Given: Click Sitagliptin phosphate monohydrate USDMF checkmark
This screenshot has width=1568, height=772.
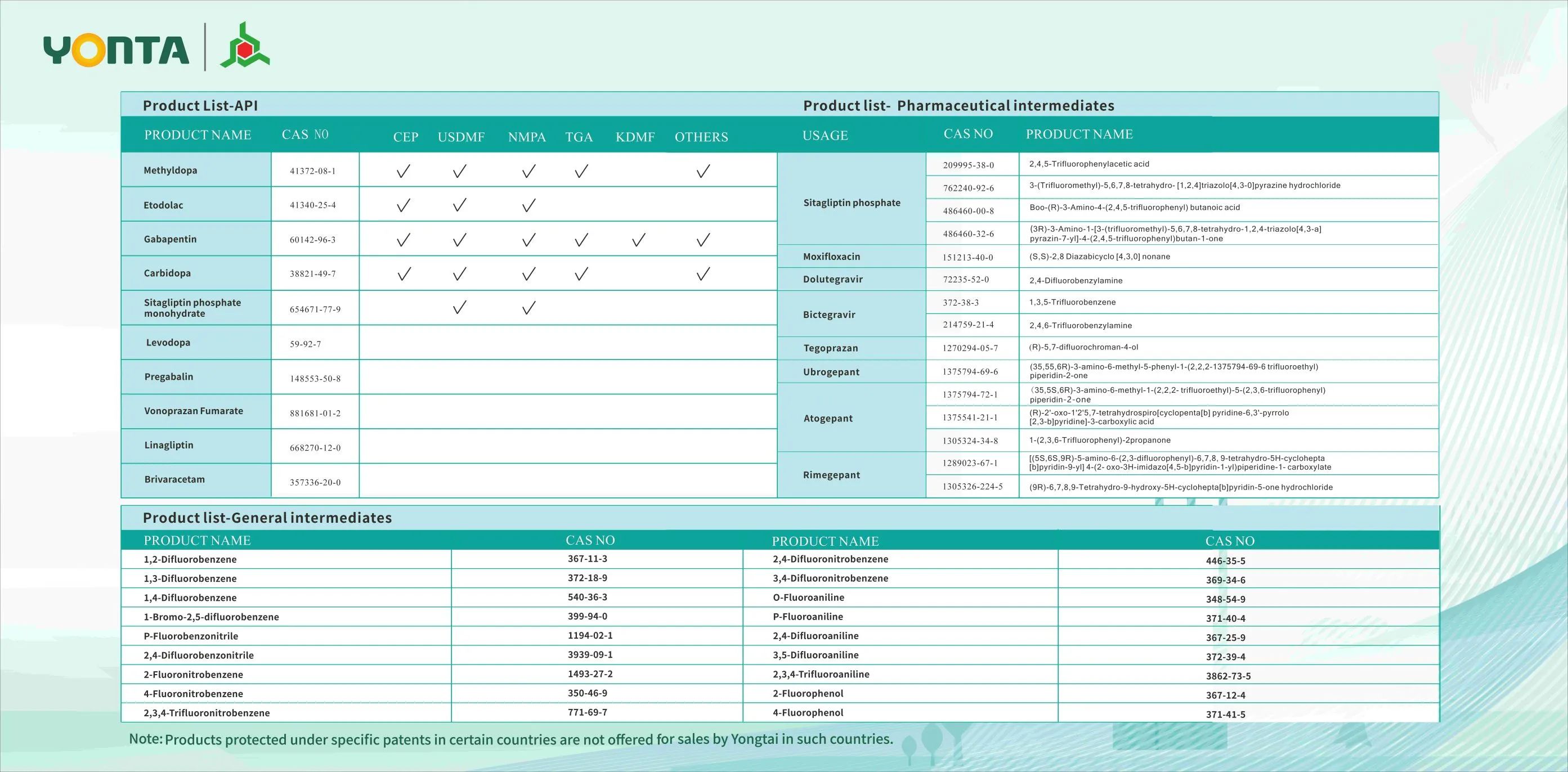Looking at the screenshot, I should (x=460, y=307).
